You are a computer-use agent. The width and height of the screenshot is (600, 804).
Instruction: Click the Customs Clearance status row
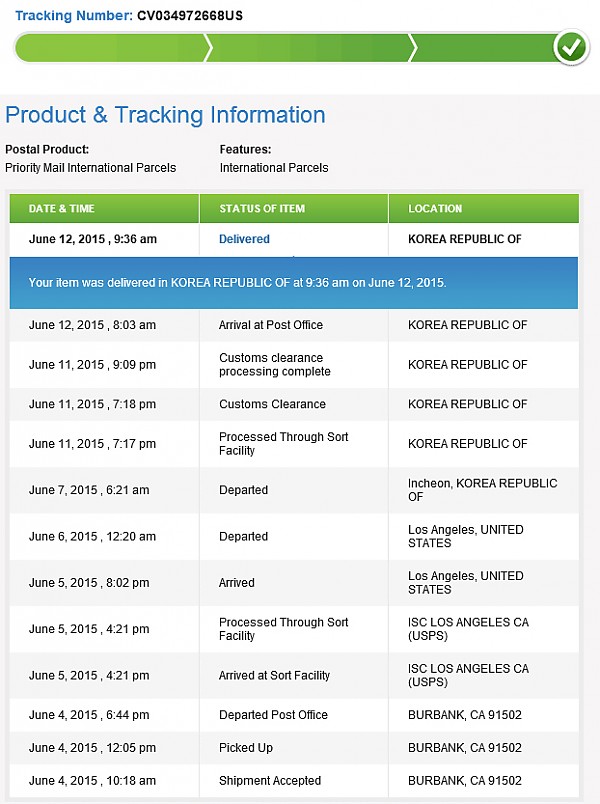tap(294, 404)
